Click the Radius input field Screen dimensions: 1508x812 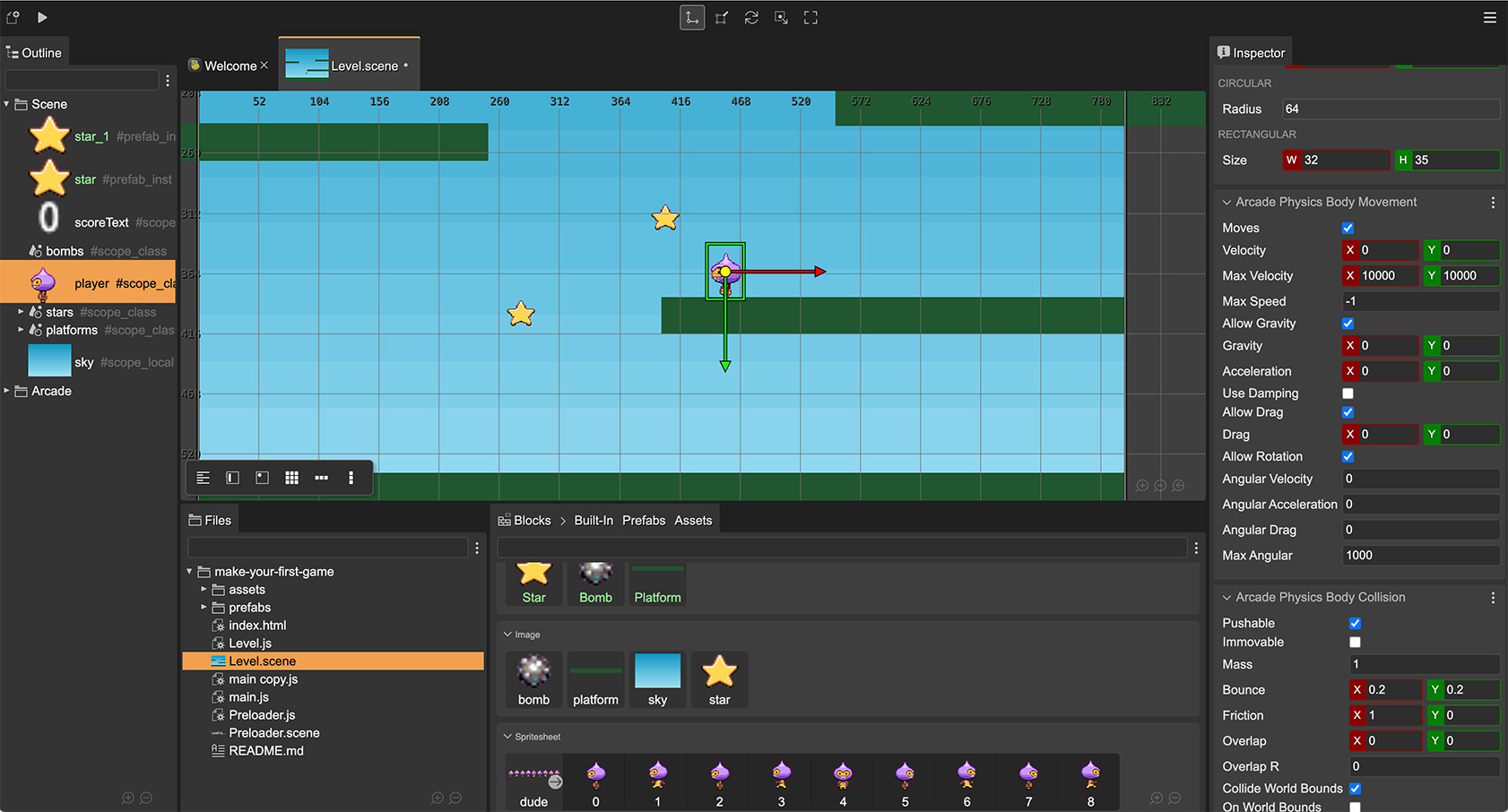pos(1391,109)
